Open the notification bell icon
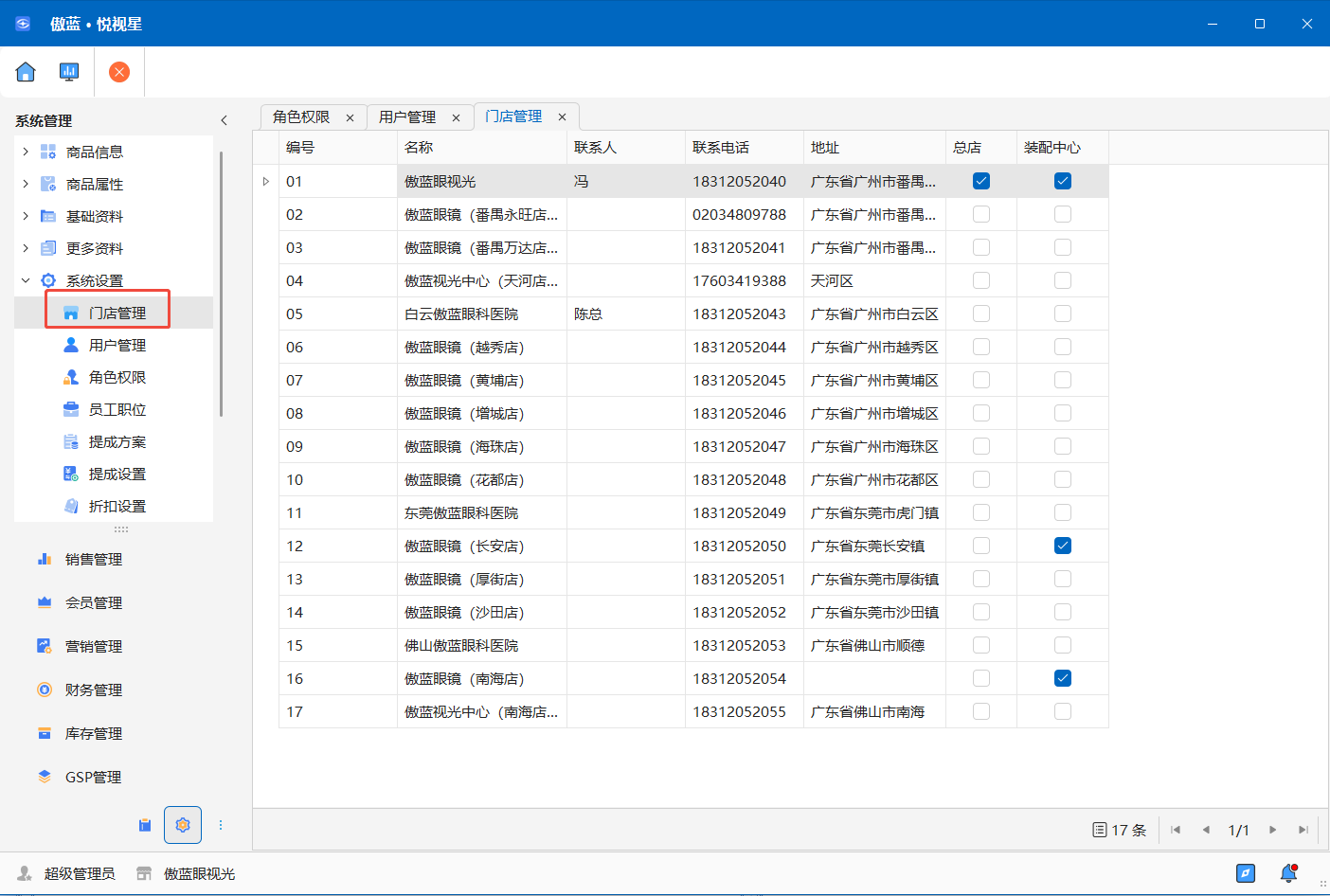This screenshot has width=1330, height=896. [x=1288, y=873]
